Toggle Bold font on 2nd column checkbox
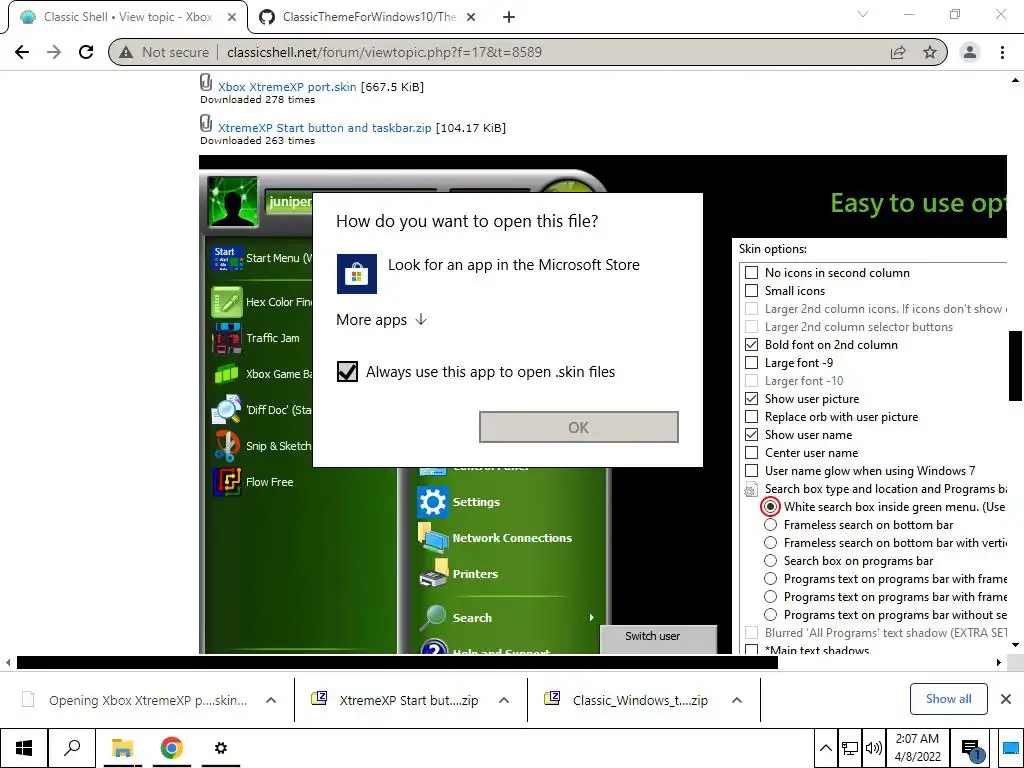 752,345
